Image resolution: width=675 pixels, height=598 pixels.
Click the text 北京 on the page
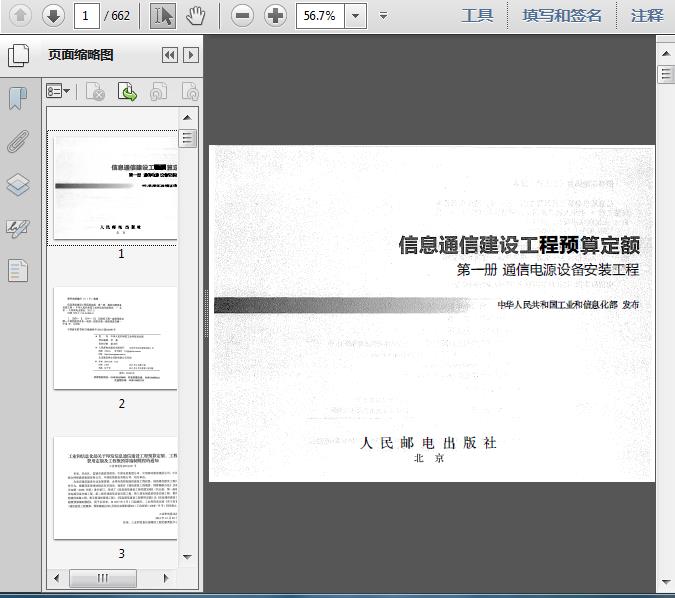[x=429, y=459]
